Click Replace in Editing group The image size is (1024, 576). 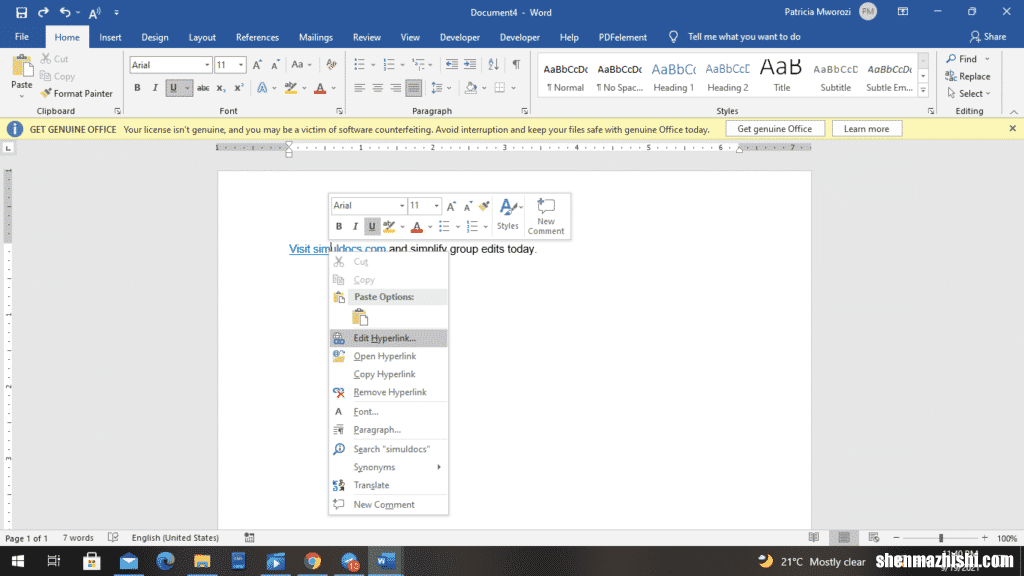[968, 76]
